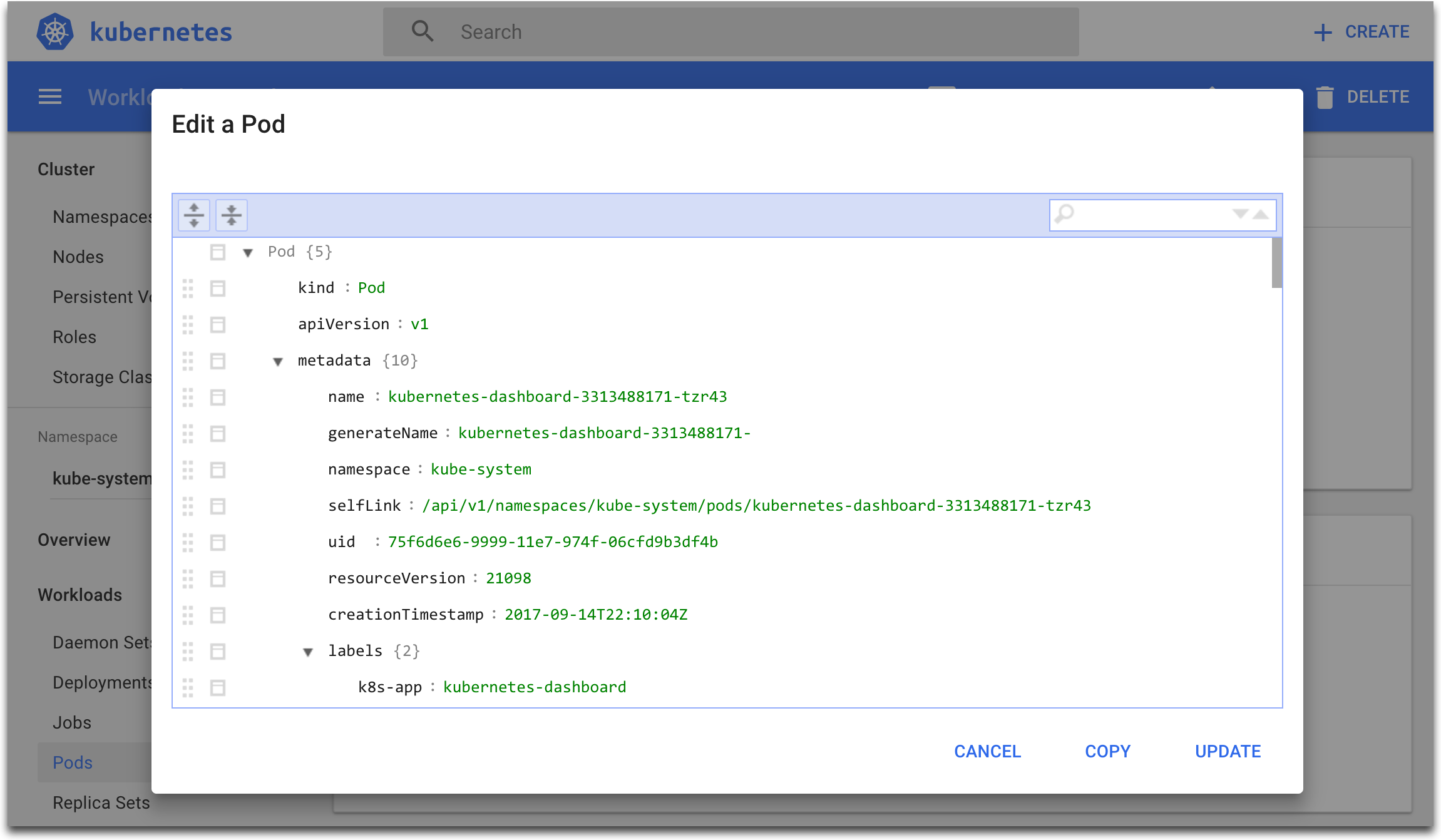Click the Cluster section heading
This screenshot has width=1441, height=840.
[x=66, y=170]
